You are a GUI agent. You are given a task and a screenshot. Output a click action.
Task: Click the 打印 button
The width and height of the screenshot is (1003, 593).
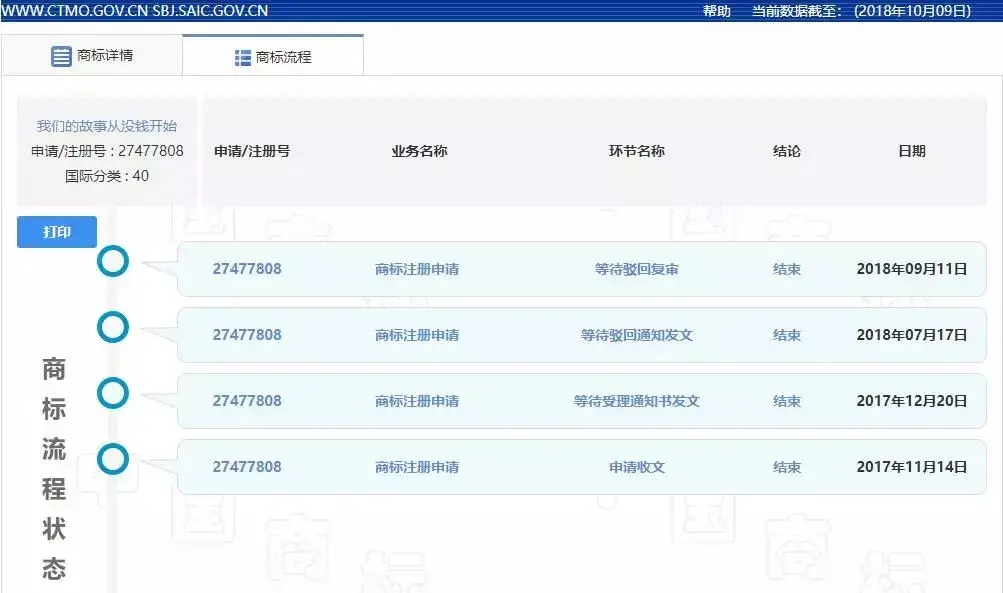[x=55, y=231]
